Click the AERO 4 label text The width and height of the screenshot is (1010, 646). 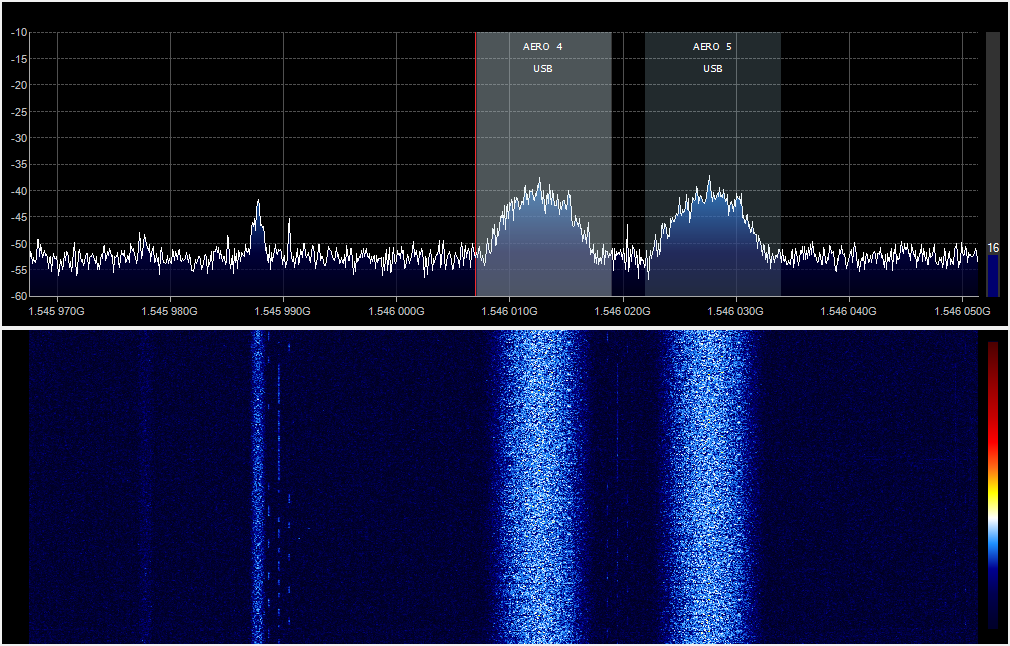(542, 46)
